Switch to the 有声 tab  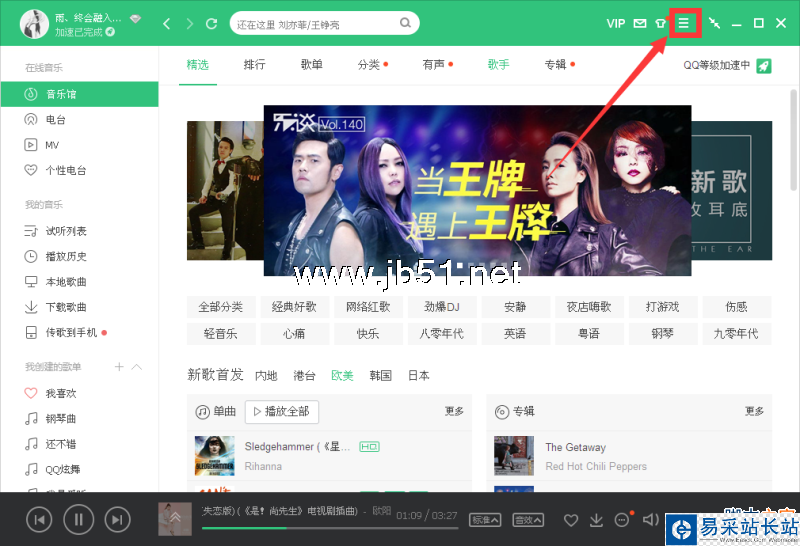433,65
